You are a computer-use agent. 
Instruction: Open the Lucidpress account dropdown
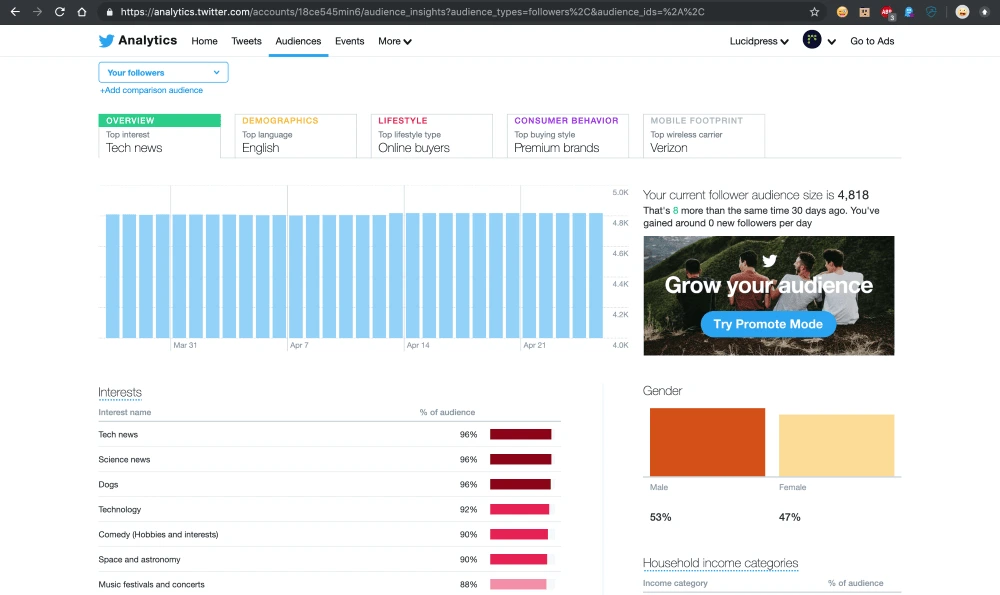click(x=759, y=41)
